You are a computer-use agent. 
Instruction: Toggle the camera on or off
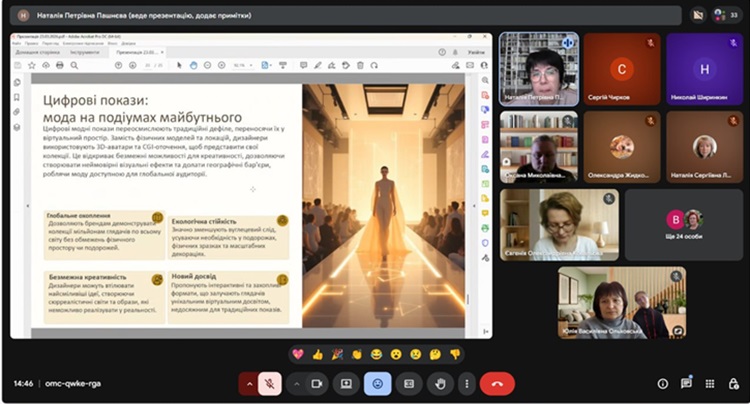(318, 383)
